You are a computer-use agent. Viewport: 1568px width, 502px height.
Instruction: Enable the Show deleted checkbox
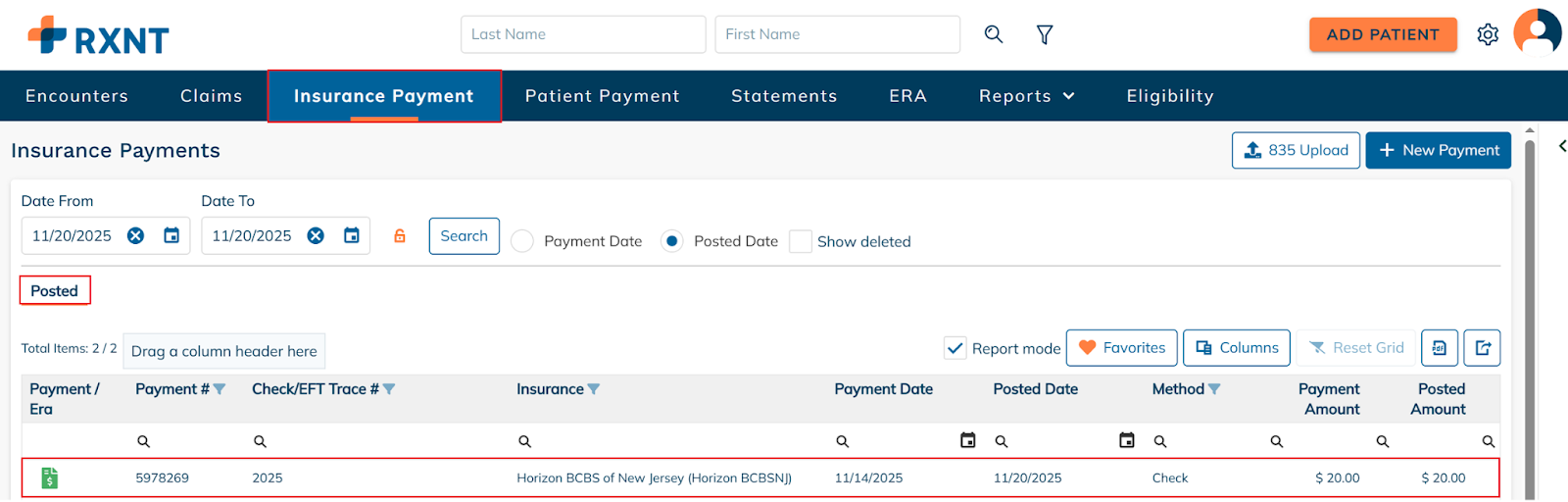801,241
